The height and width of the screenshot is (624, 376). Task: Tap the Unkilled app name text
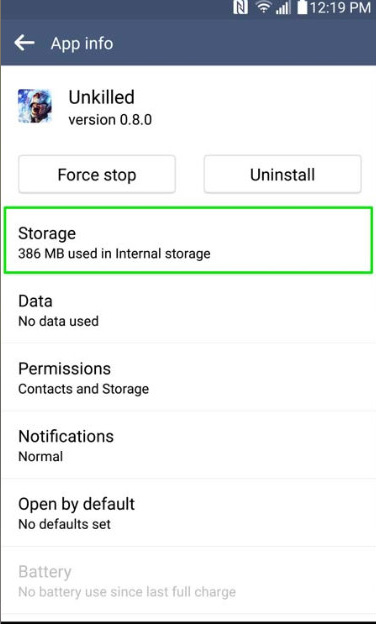(x=101, y=97)
